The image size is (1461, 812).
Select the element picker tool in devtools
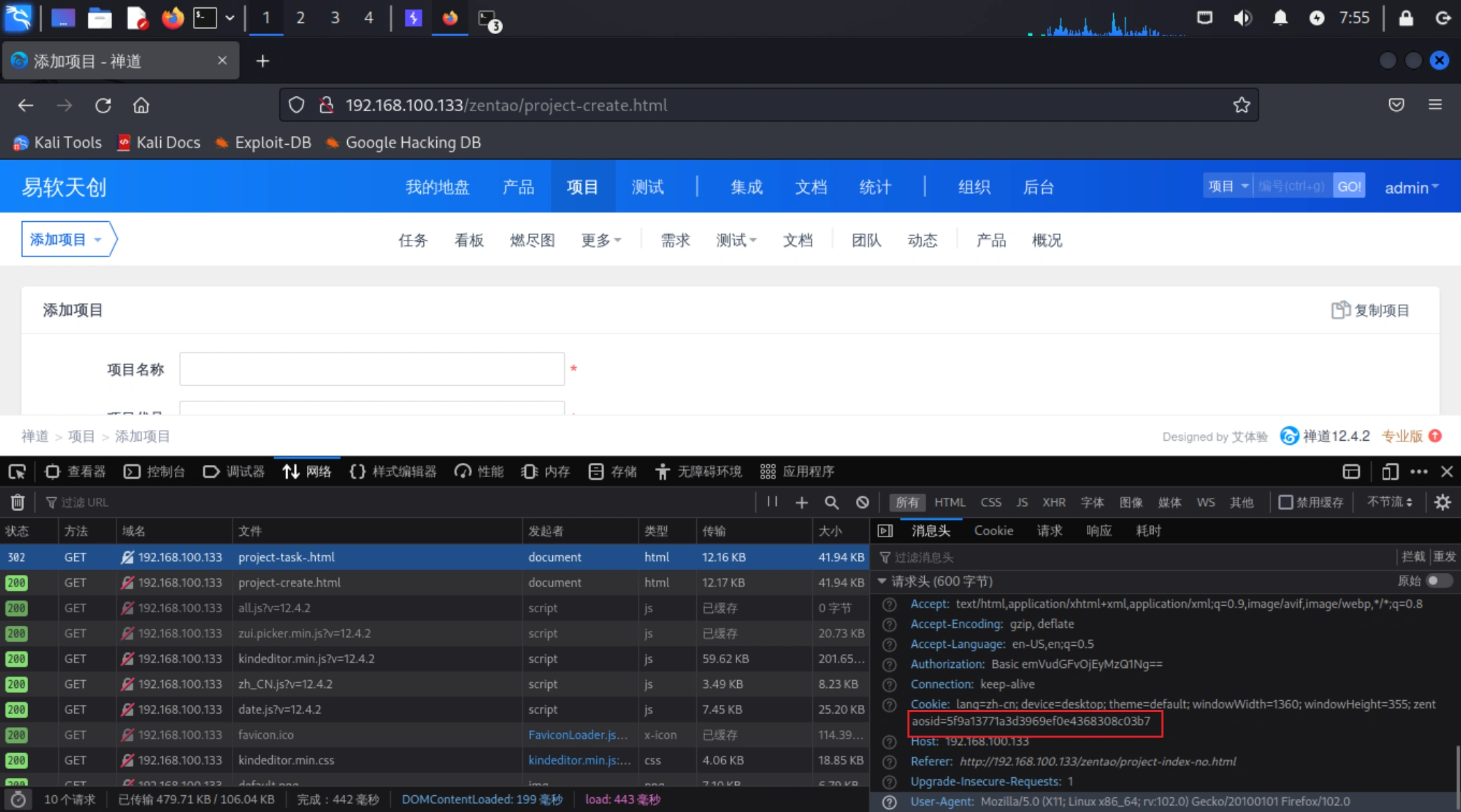coord(17,472)
